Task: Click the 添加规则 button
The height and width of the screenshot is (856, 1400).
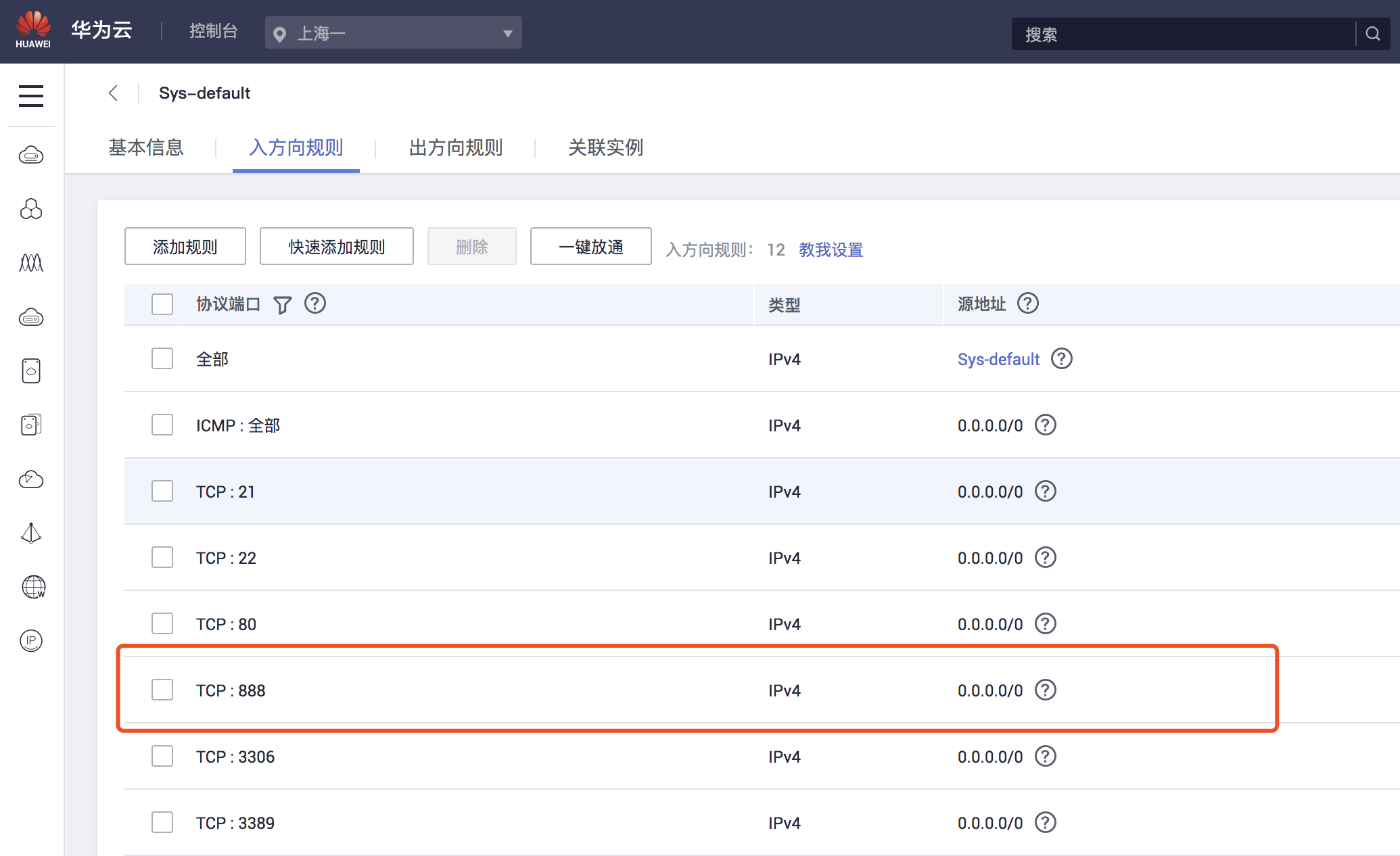Action: (x=185, y=247)
